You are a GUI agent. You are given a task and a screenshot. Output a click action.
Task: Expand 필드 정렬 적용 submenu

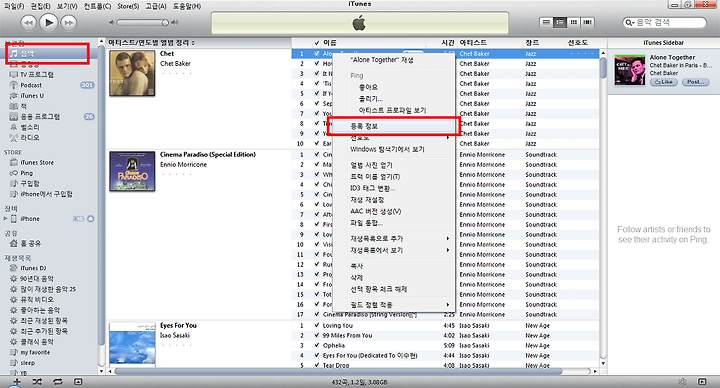pyautogui.click(x=394, y=305)
